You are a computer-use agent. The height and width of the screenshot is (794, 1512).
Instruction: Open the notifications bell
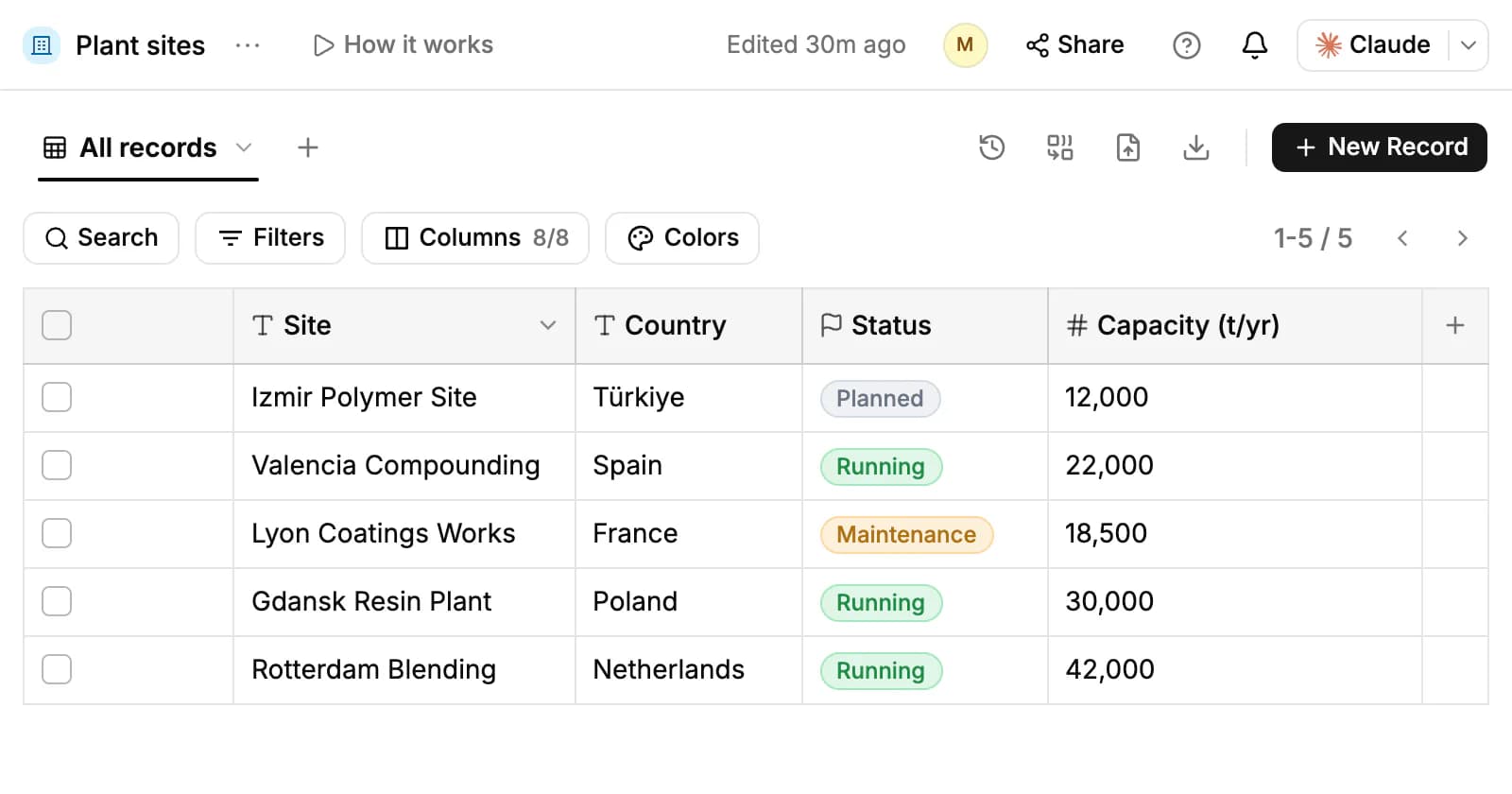[x=1254, y=45]
